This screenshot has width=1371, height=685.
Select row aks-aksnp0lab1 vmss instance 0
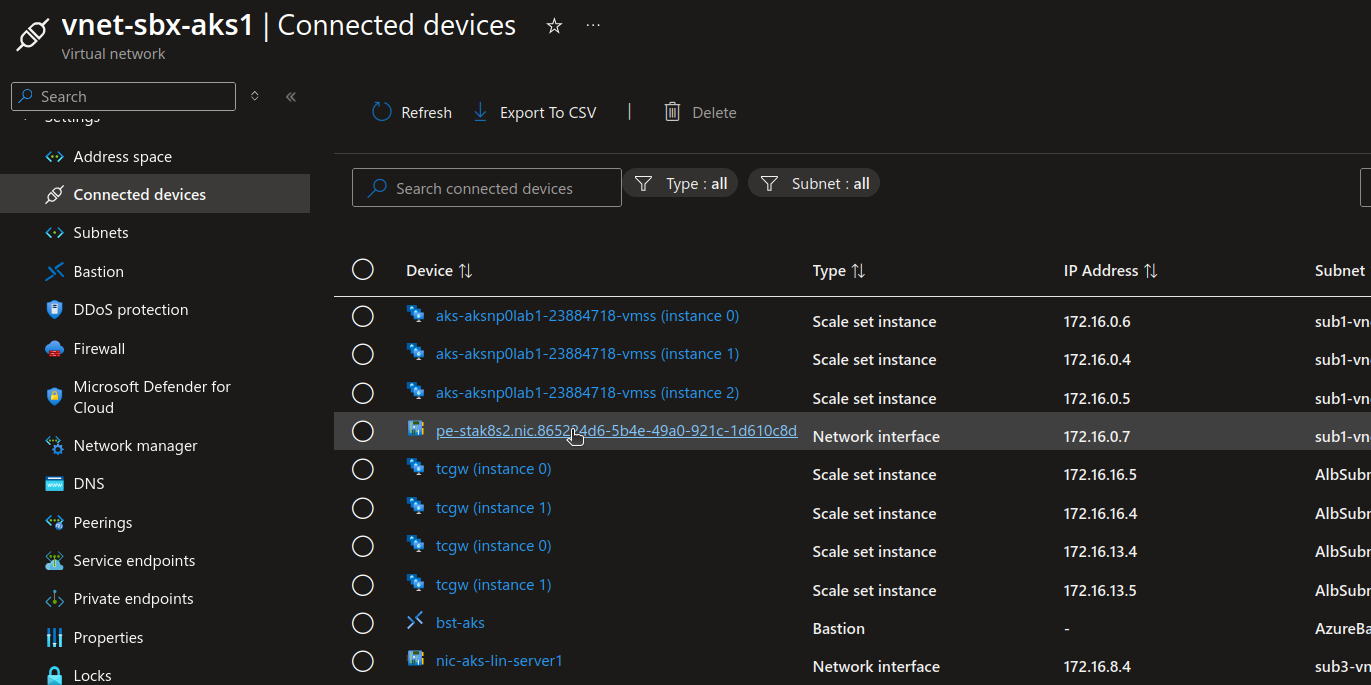[x=363, y=316]
